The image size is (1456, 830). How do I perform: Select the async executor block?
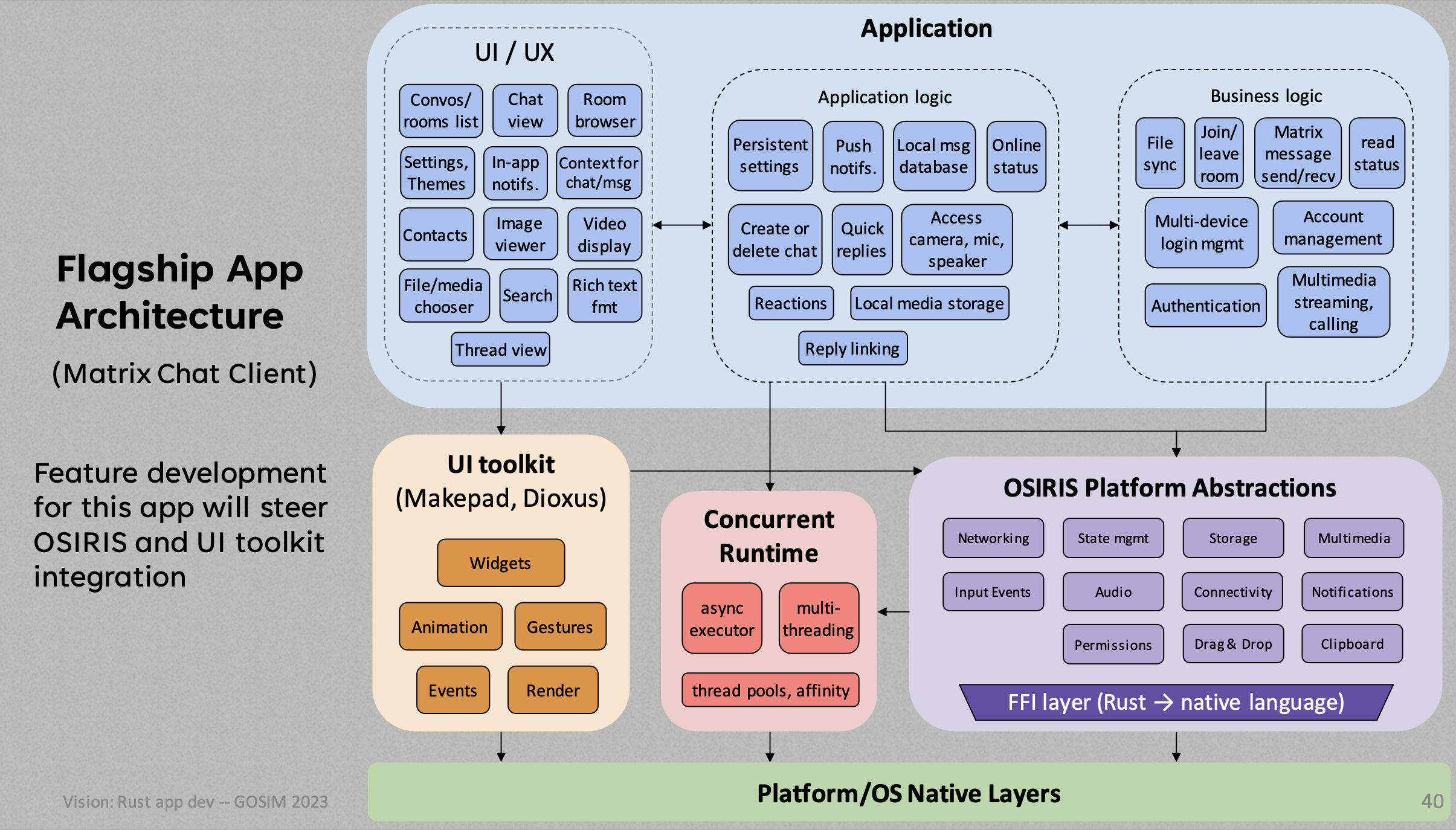721,619
